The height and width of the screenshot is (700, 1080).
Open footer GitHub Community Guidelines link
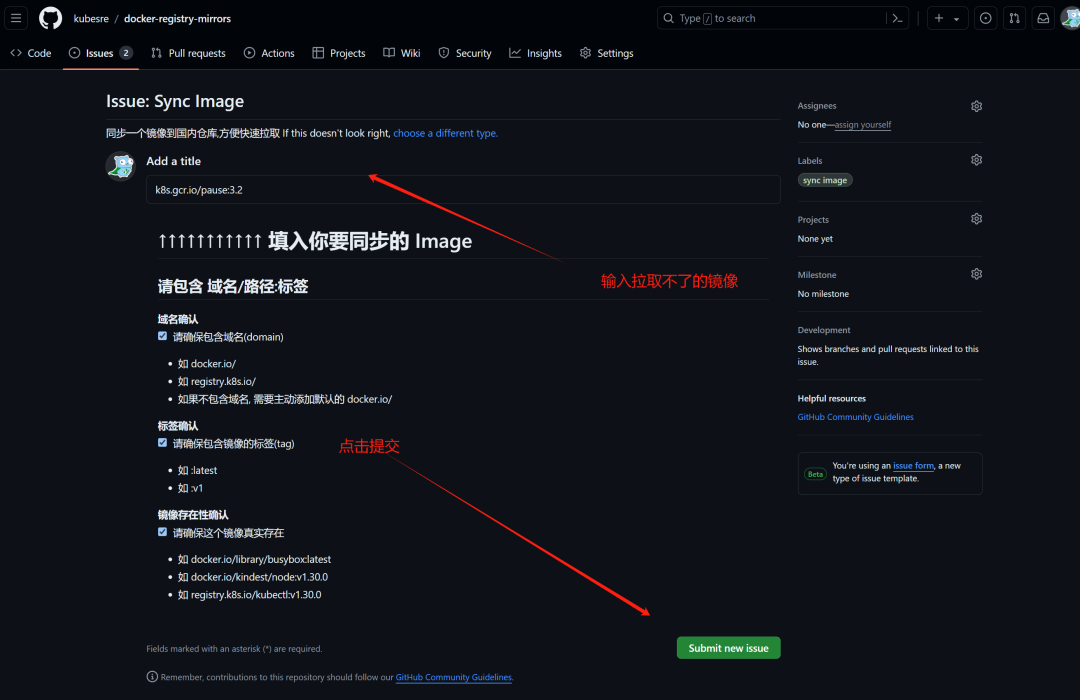point(453,677)
